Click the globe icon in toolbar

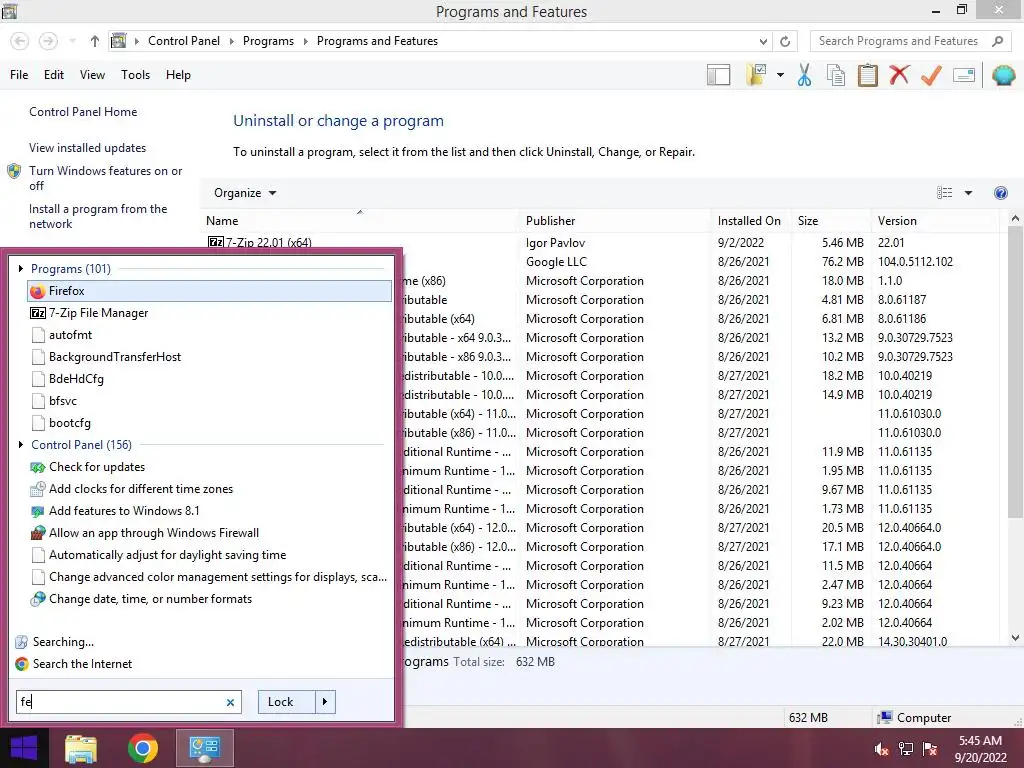click(x=1003, y=75)
